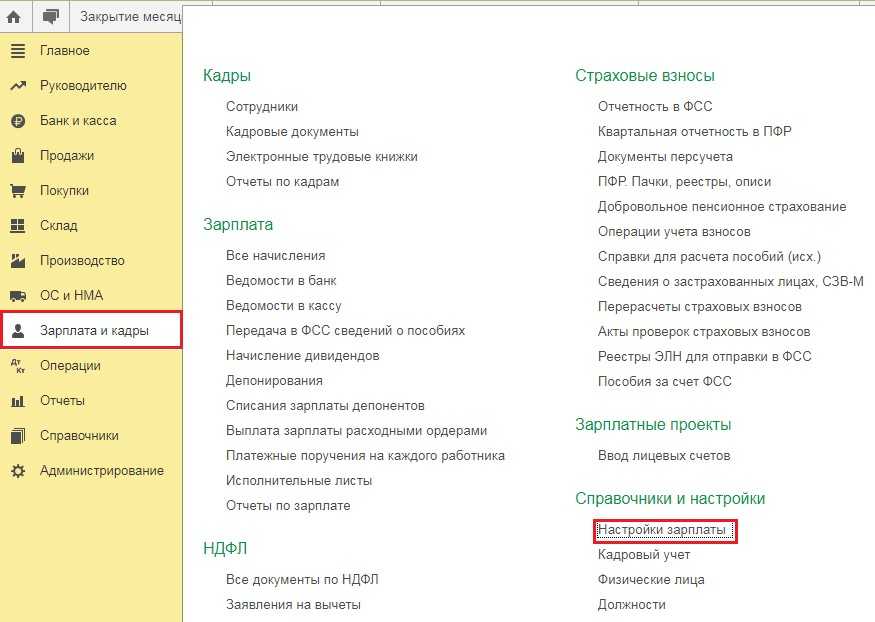
Task: Open Ведомости в кассу
Action: (x=283, y=306)
